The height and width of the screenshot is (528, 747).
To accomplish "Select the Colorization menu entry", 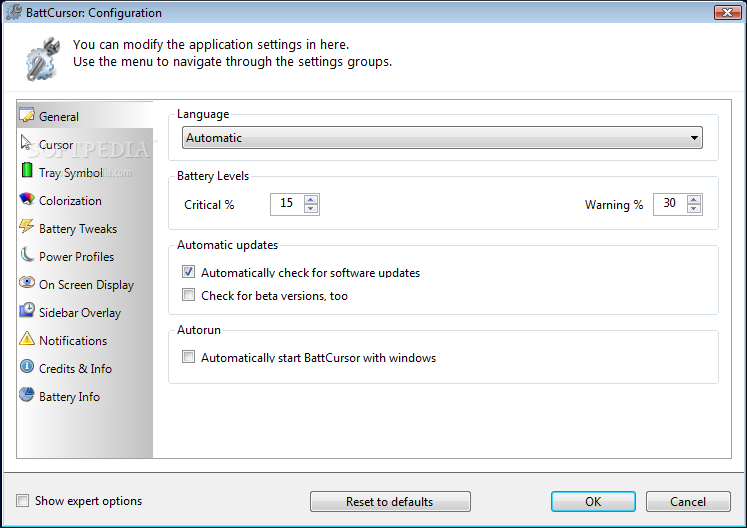I will click(85, 200).
